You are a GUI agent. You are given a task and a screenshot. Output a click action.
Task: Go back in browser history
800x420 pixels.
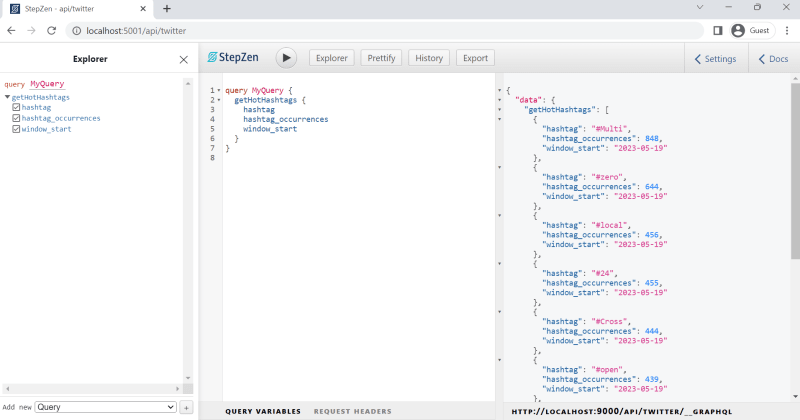click(x=11, y=31)
